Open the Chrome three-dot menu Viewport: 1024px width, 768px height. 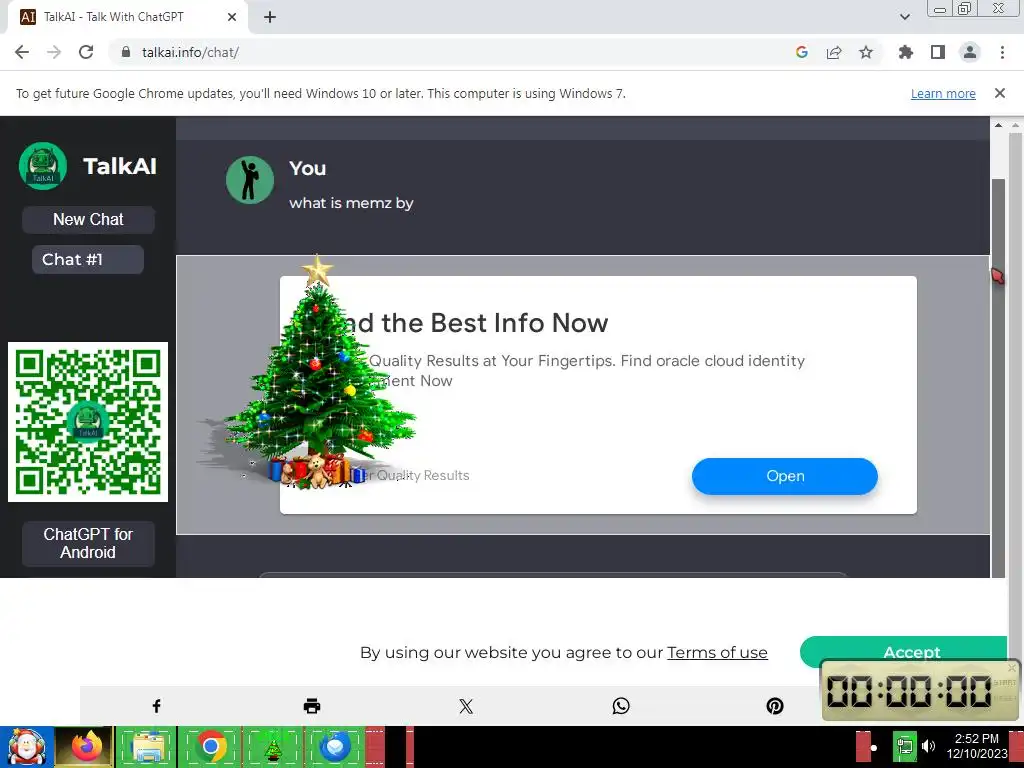(1002, 52)
